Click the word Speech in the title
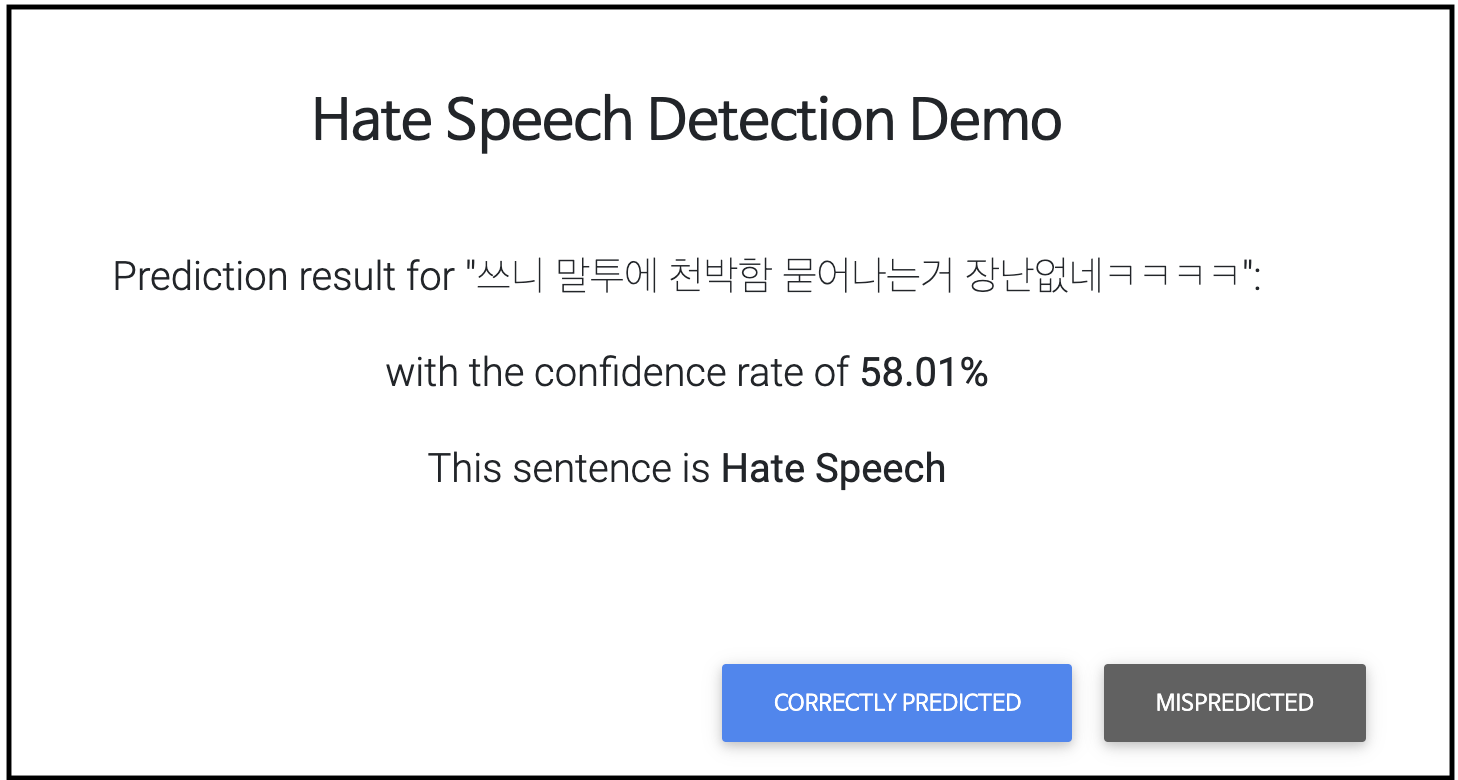This screenshot has height=780, width=1458. pyautogui.click(x=539, y=121)
